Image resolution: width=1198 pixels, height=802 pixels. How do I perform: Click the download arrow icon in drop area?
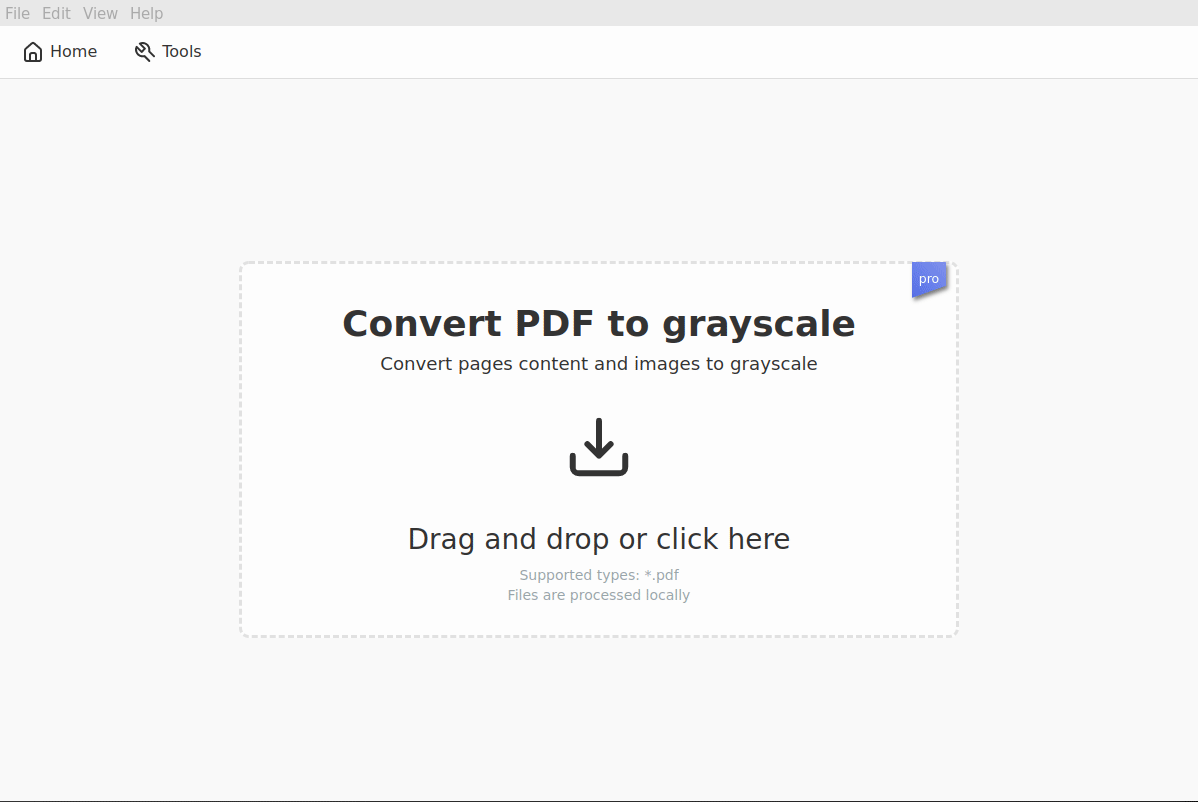pos(598,447)
